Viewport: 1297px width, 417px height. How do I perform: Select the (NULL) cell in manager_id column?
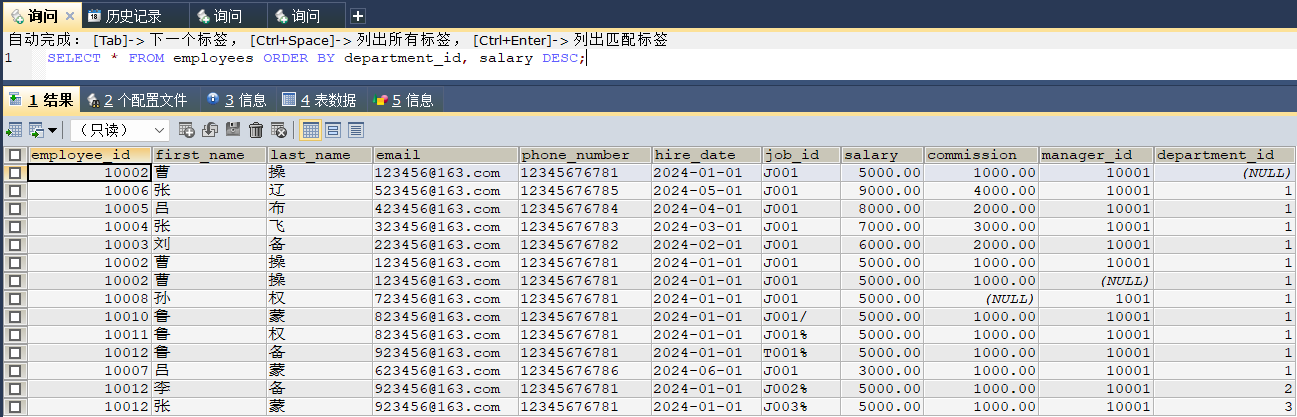[x=1096, y=281]
